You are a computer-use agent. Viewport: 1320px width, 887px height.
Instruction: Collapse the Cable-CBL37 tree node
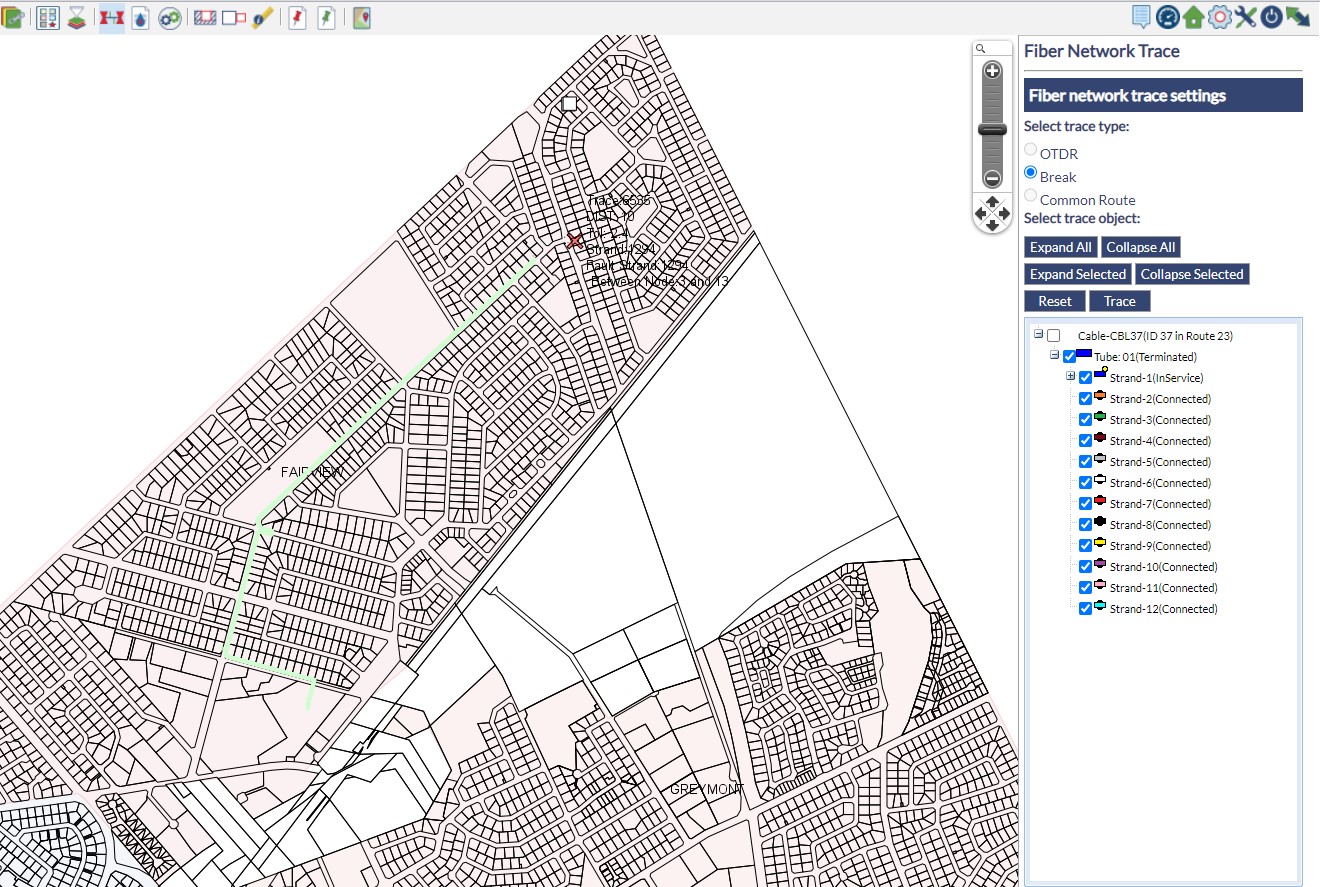click(x=1038, y=335)
